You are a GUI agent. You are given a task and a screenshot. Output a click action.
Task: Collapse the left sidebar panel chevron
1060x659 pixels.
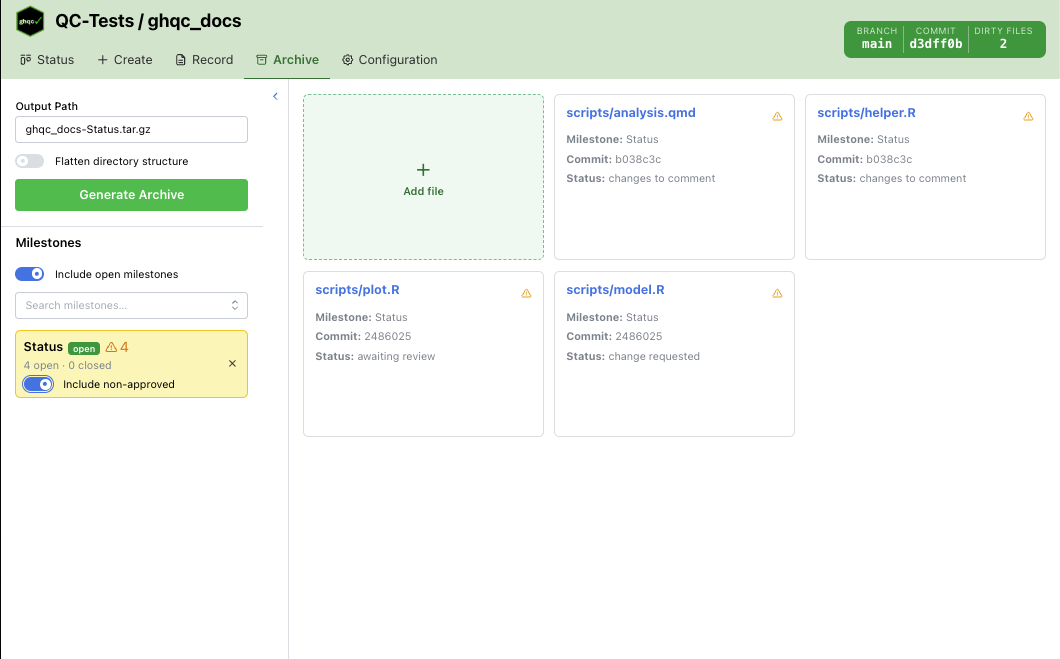point(275,96)
